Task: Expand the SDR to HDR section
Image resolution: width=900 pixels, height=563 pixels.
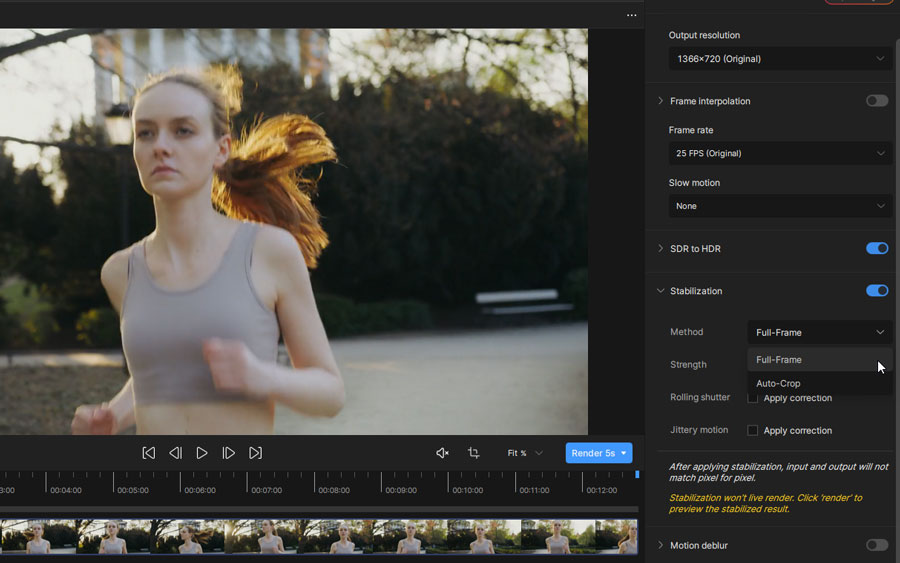Action: point(660,249)
